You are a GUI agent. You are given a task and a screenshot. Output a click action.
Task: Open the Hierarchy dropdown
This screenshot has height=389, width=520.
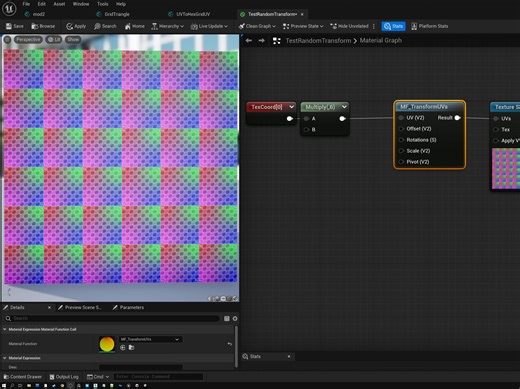167,26
